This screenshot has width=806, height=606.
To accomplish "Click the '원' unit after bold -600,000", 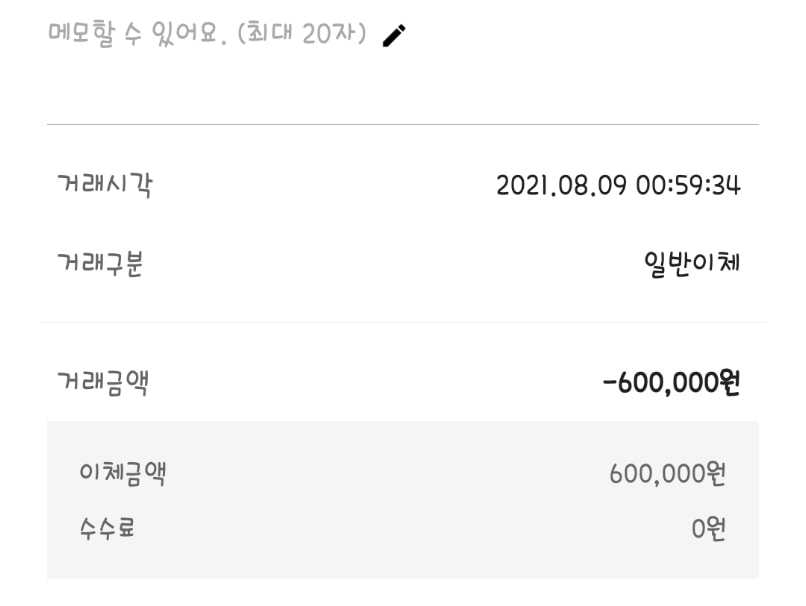I will point(730,382).
